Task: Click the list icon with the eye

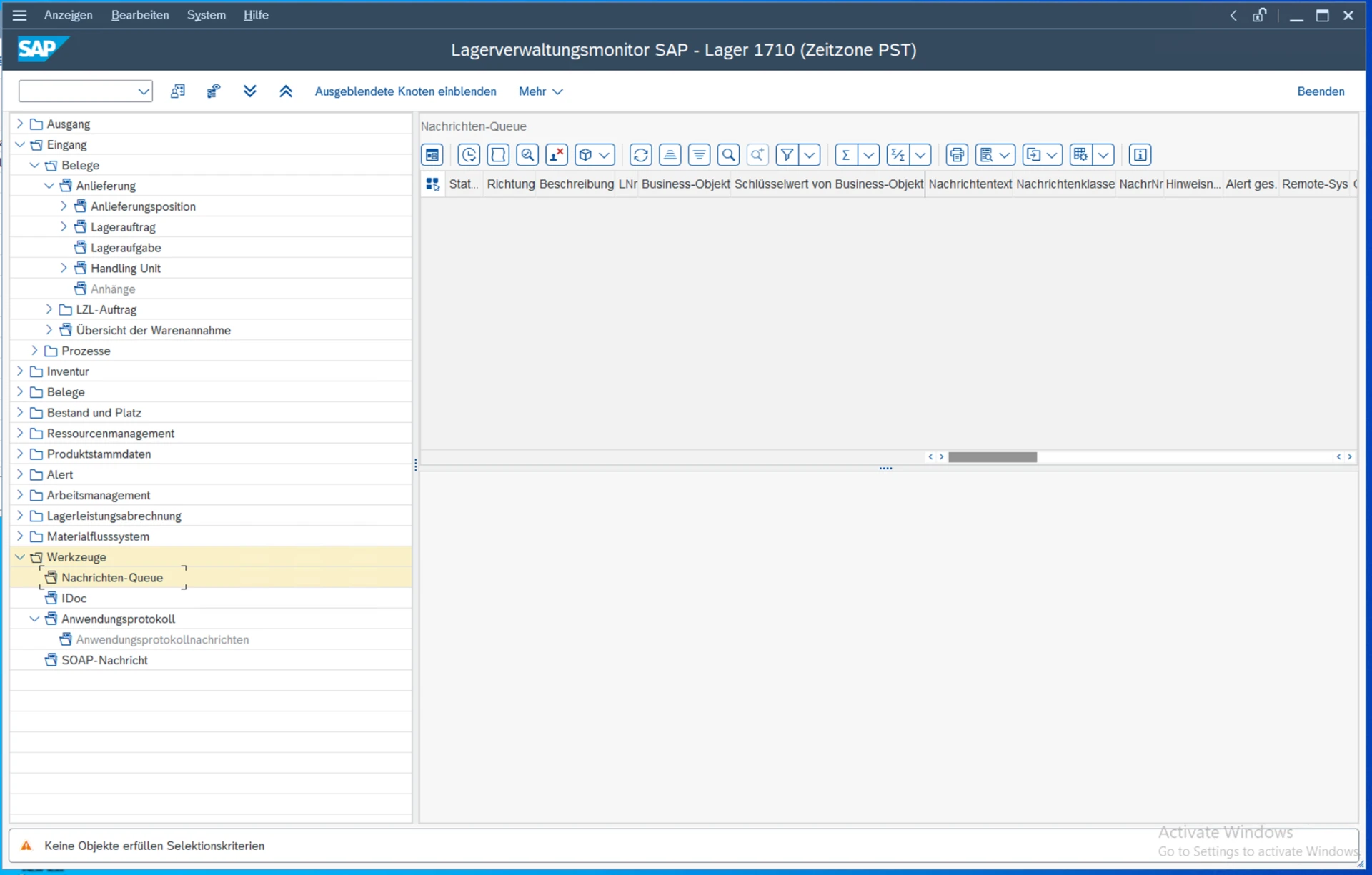Action: pyautogui.click(x=214, y=91)
